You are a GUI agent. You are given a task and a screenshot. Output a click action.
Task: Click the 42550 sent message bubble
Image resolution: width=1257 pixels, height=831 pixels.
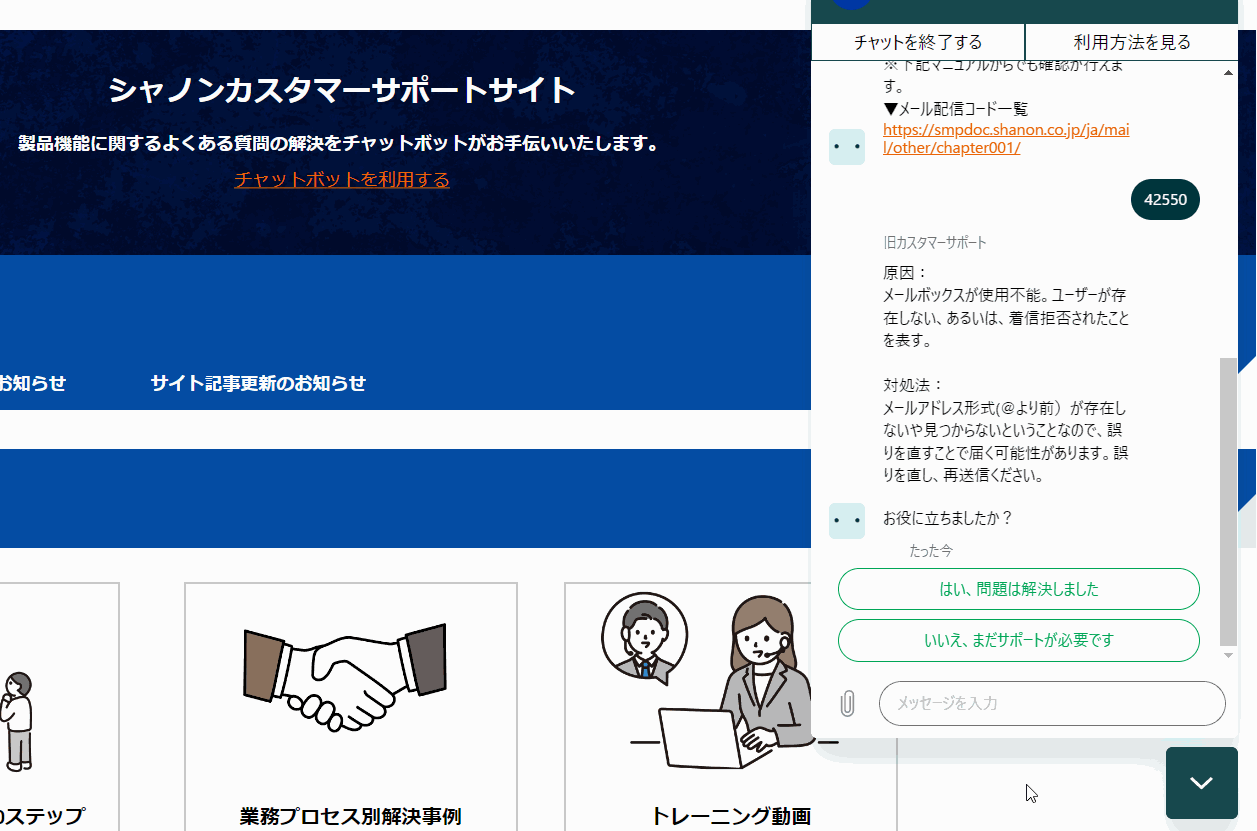[x=1165, y=199]
